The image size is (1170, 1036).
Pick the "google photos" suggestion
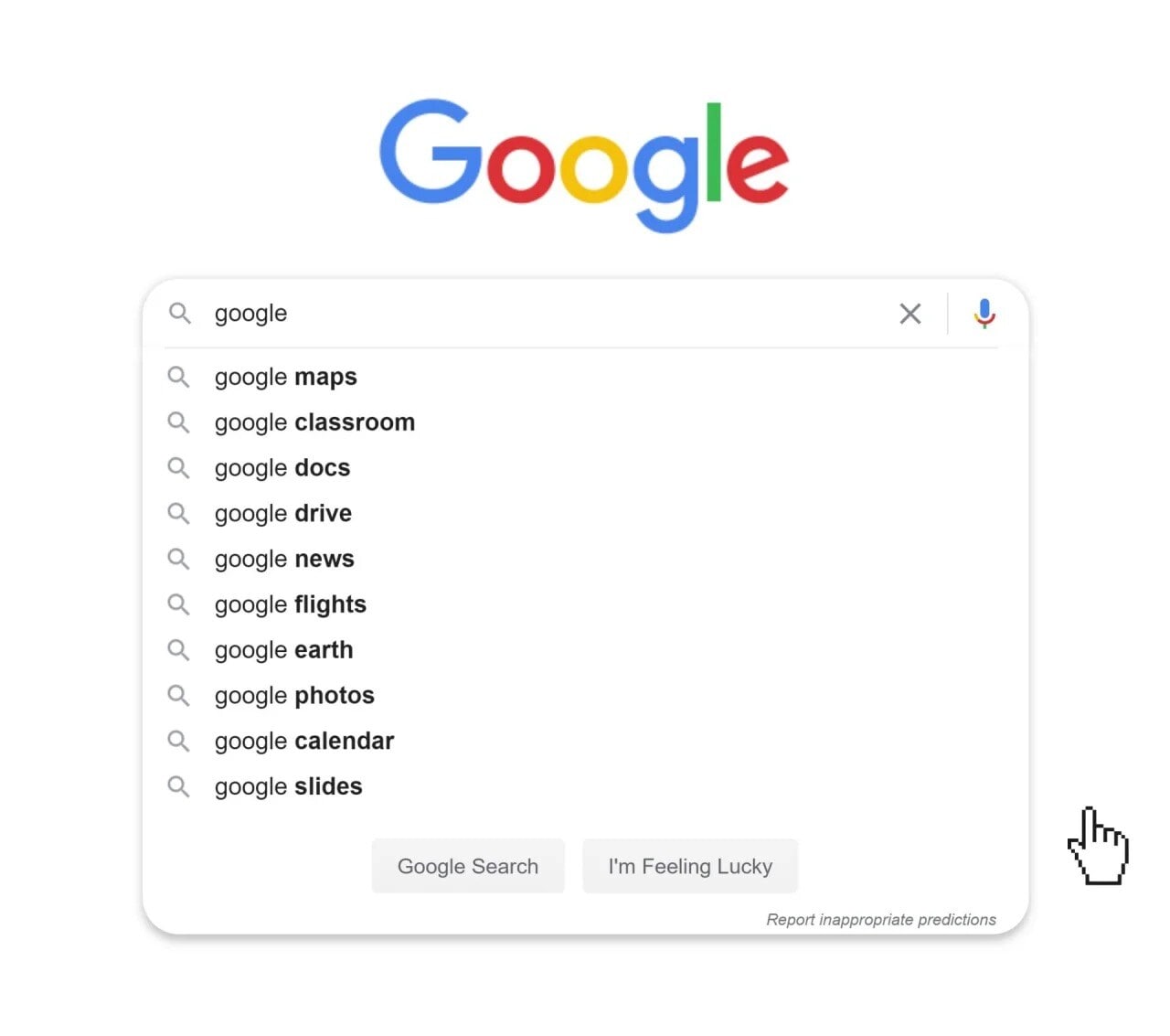[294, 696]
